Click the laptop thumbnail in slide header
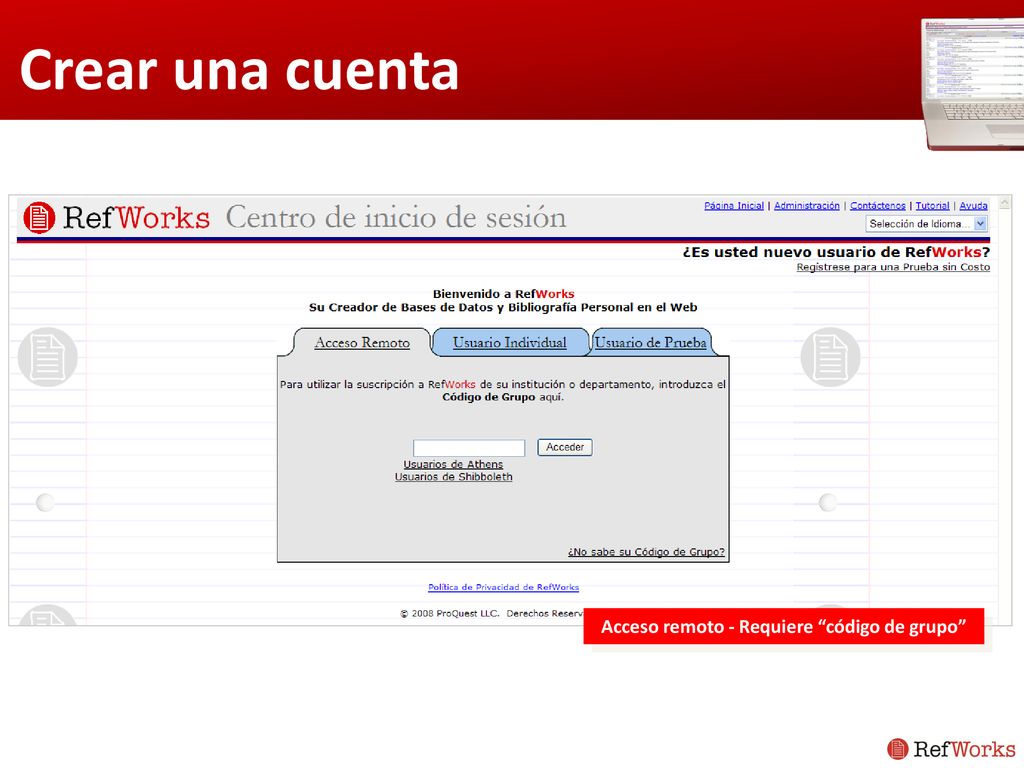 (x=972, y=84)
